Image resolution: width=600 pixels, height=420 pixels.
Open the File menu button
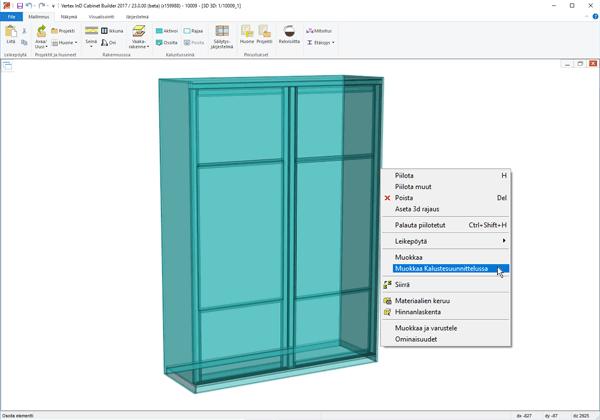click(11, 17)
